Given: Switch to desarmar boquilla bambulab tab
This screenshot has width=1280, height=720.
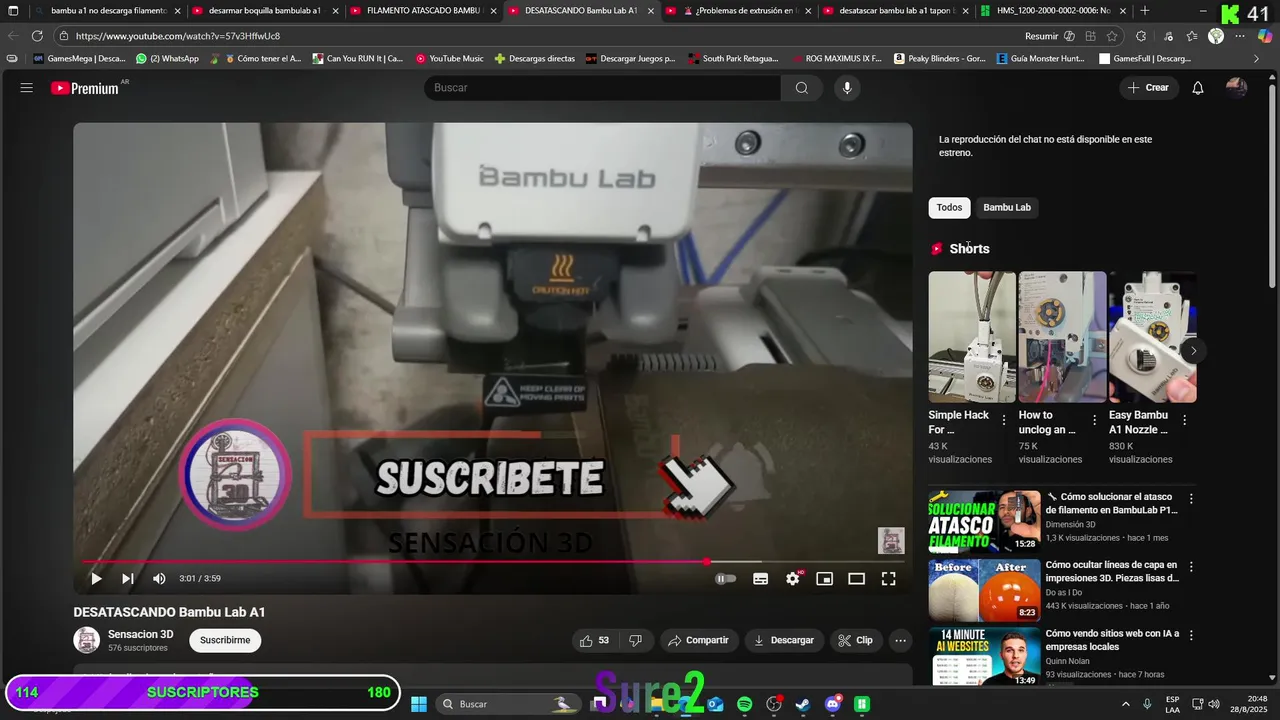Looking at the screenshot, I should 263,11.
